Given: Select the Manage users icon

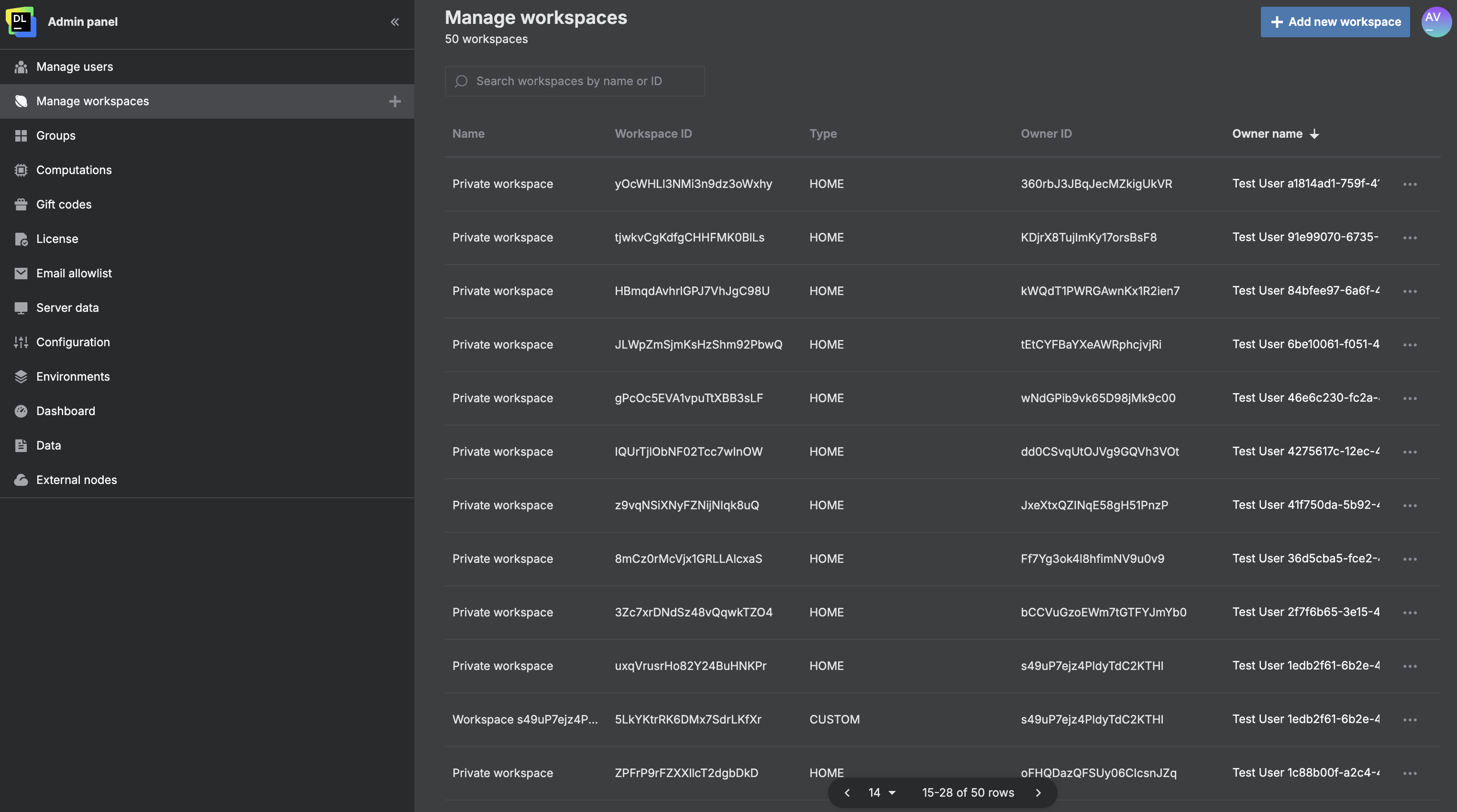Looking at the screenshot, I should (x=21, y=66).
